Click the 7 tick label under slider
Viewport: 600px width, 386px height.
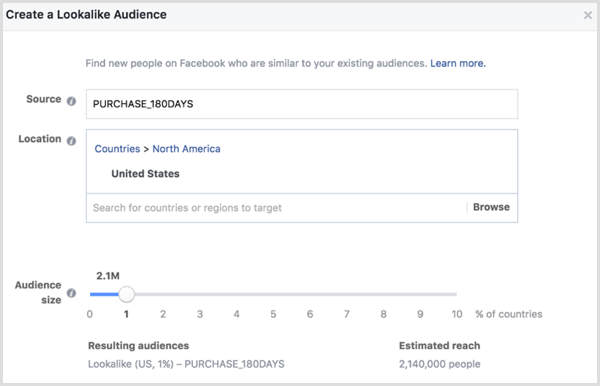point(347,314)
